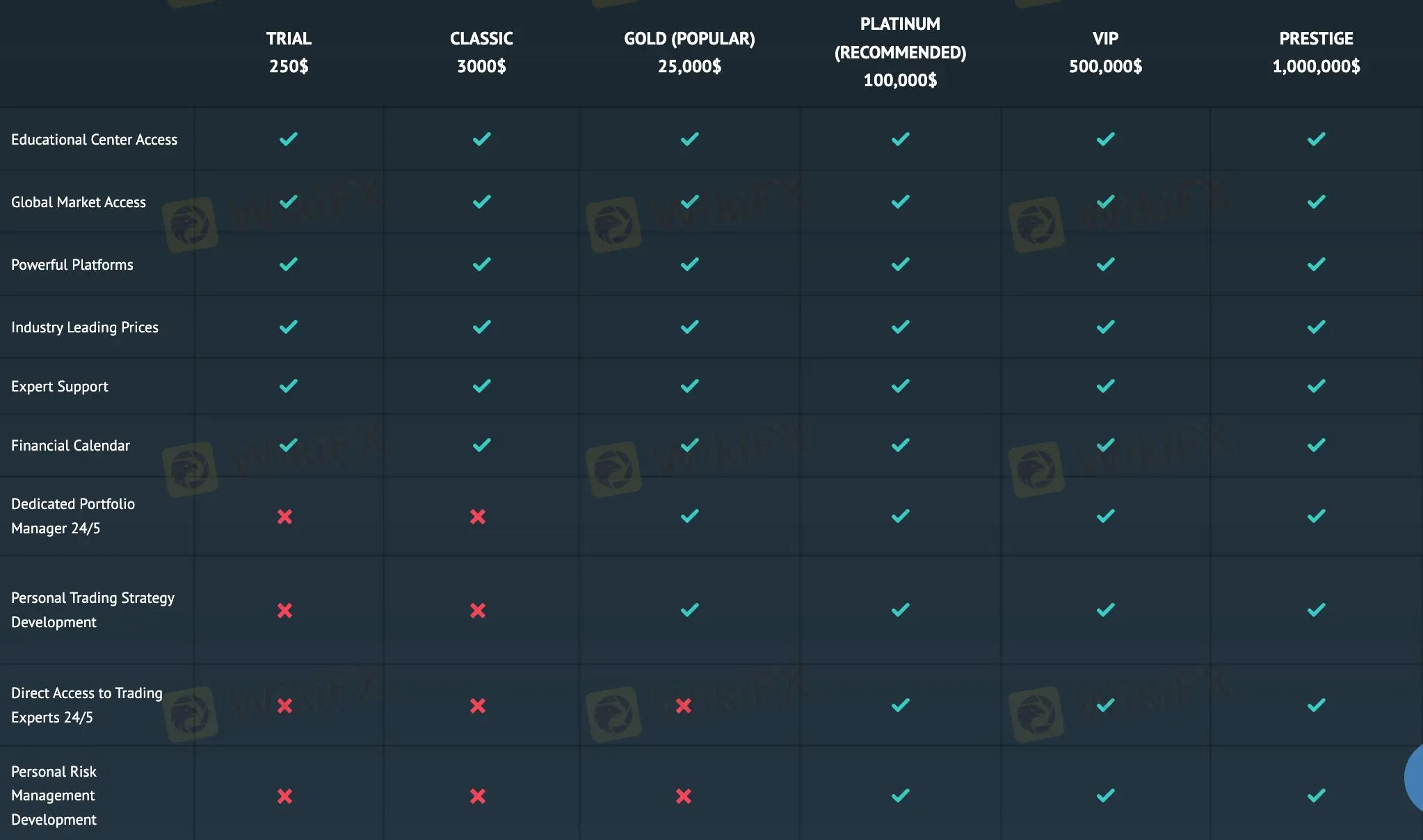Open the blue floating chat bubble
Image resolution: width=1423 pixels, height=840 pixels.
point(1415,779)
